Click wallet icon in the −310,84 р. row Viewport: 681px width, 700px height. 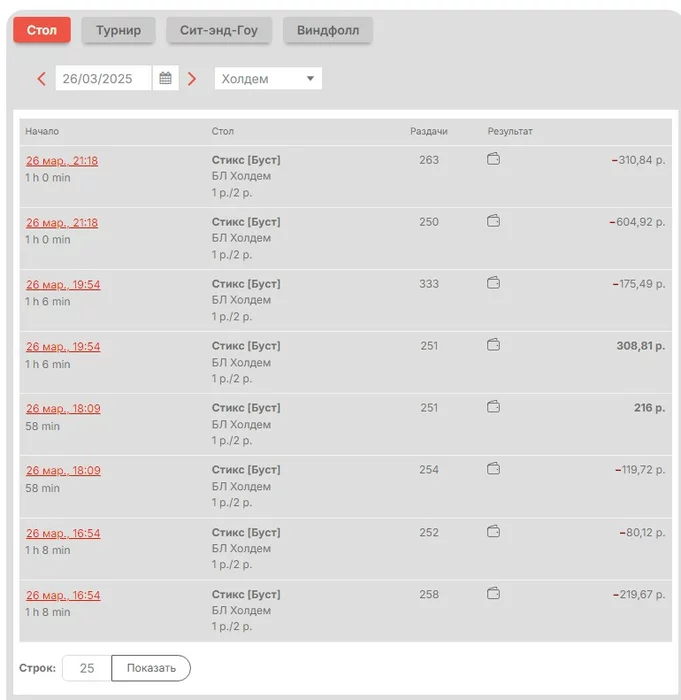point(493,160)
